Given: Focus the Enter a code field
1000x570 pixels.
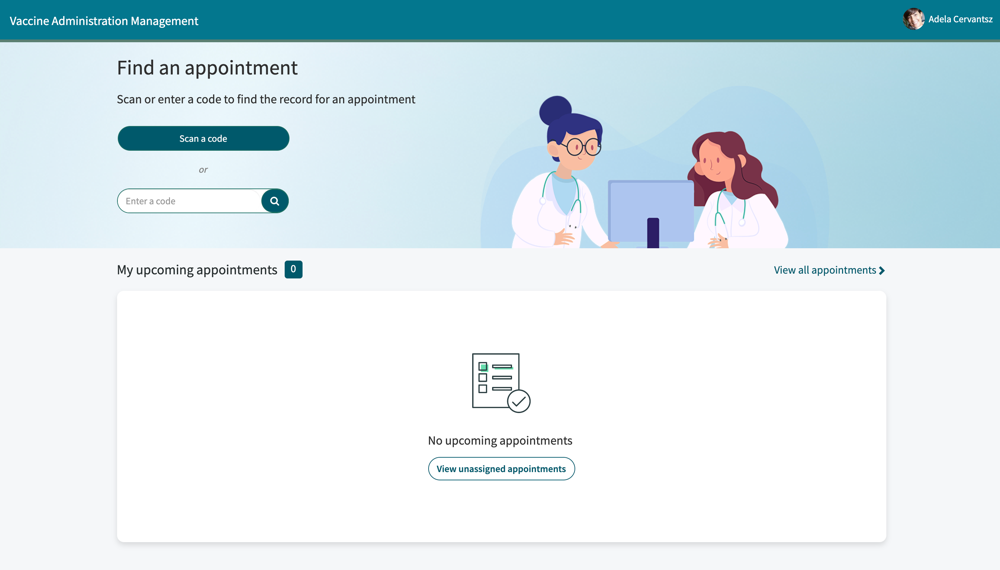Looking at the screenshot, I should click(x=189, y=201).
